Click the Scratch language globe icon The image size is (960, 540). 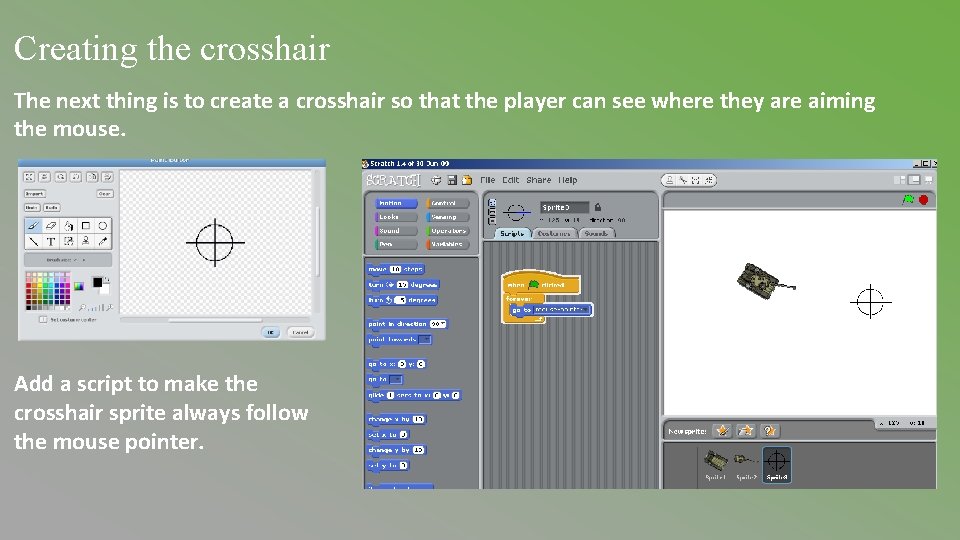pos(436,180)
